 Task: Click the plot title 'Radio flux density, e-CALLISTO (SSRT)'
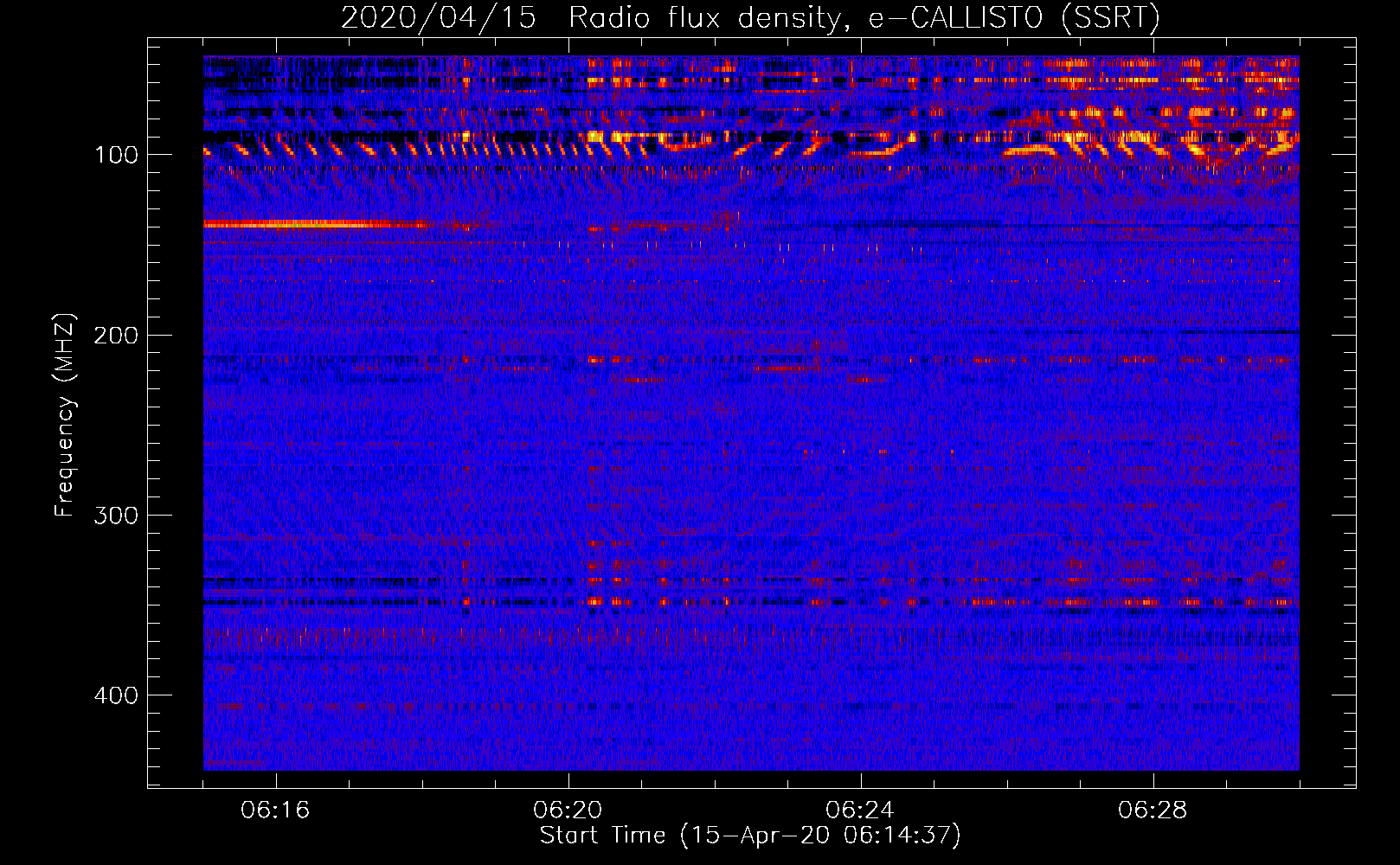[864, 18]
